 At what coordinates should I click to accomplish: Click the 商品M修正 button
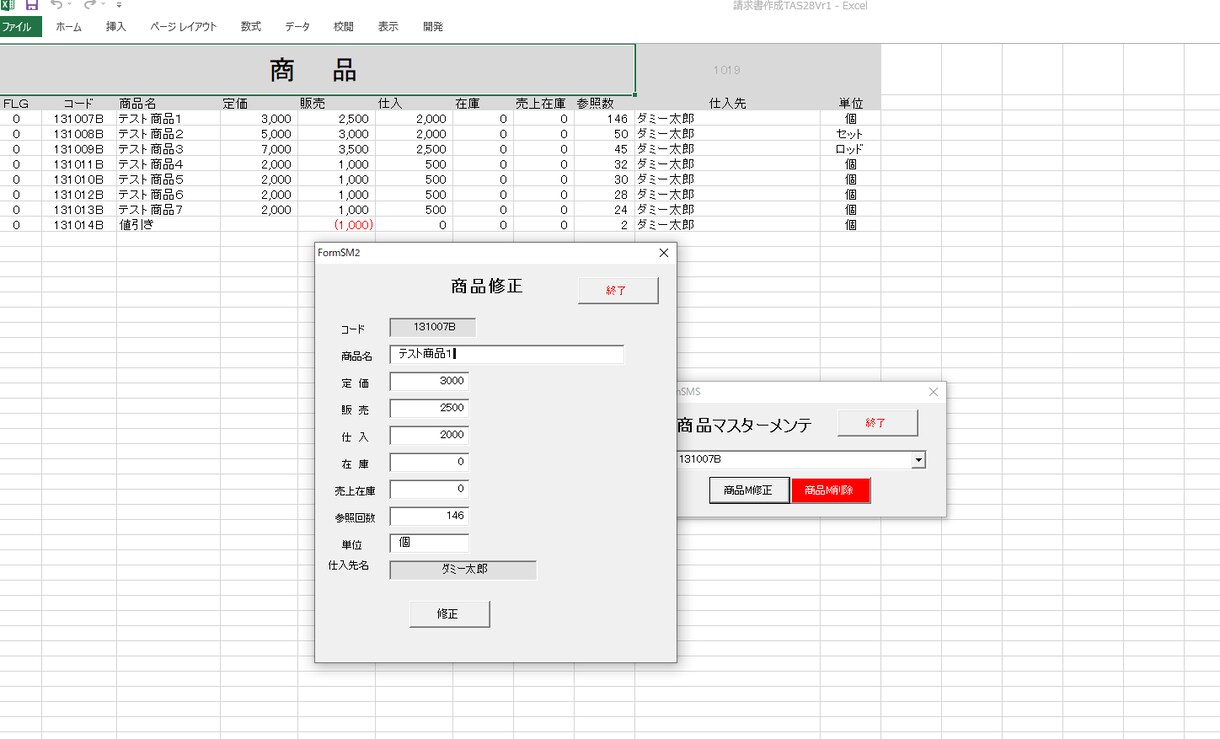[x=749, y=490]
